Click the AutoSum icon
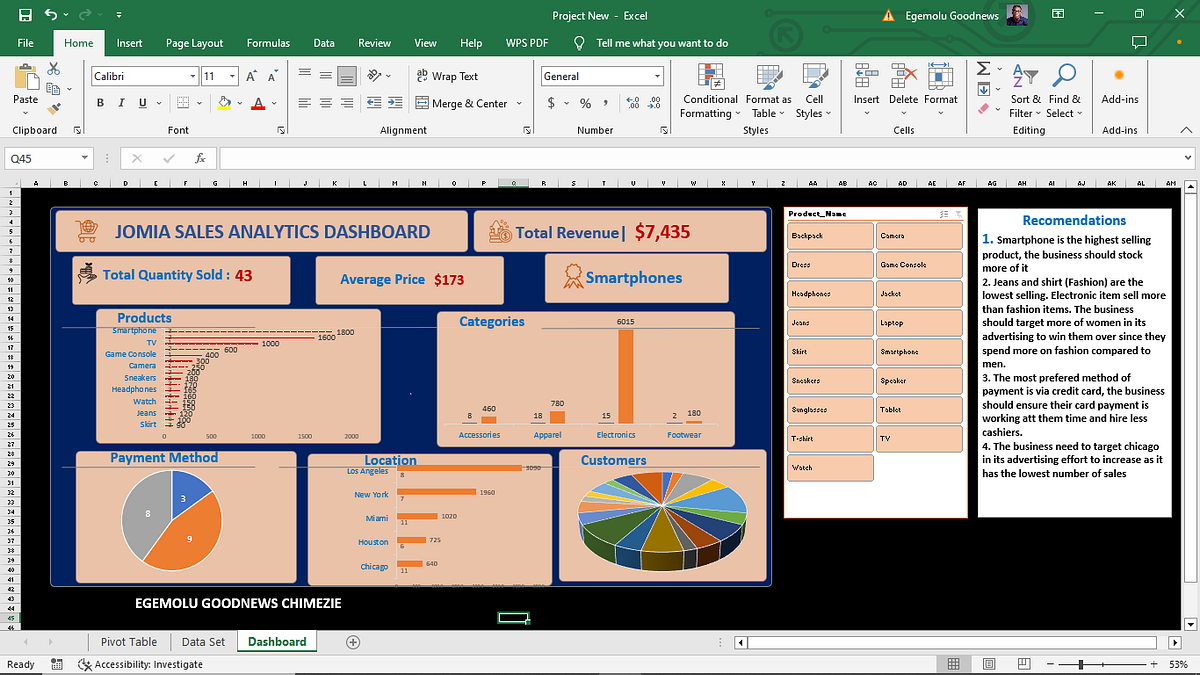1200x675 pixels. [983, 67]
